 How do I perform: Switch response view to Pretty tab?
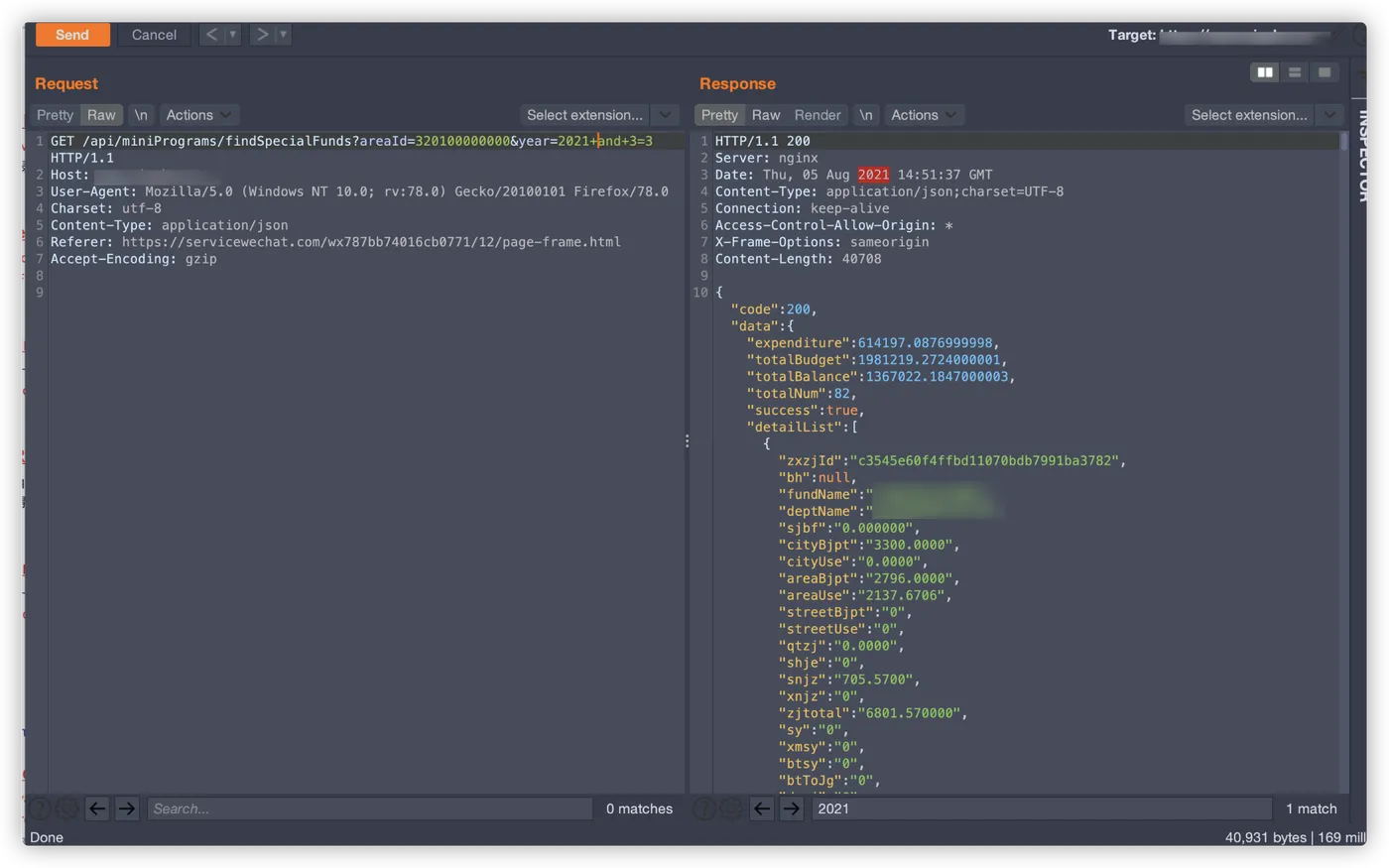pos(719,115)
